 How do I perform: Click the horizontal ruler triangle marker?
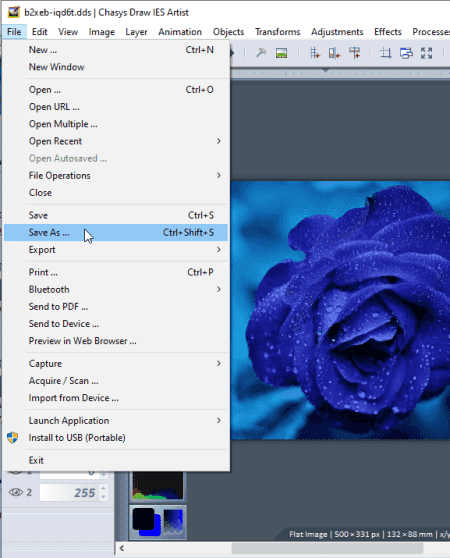(325, 70)
